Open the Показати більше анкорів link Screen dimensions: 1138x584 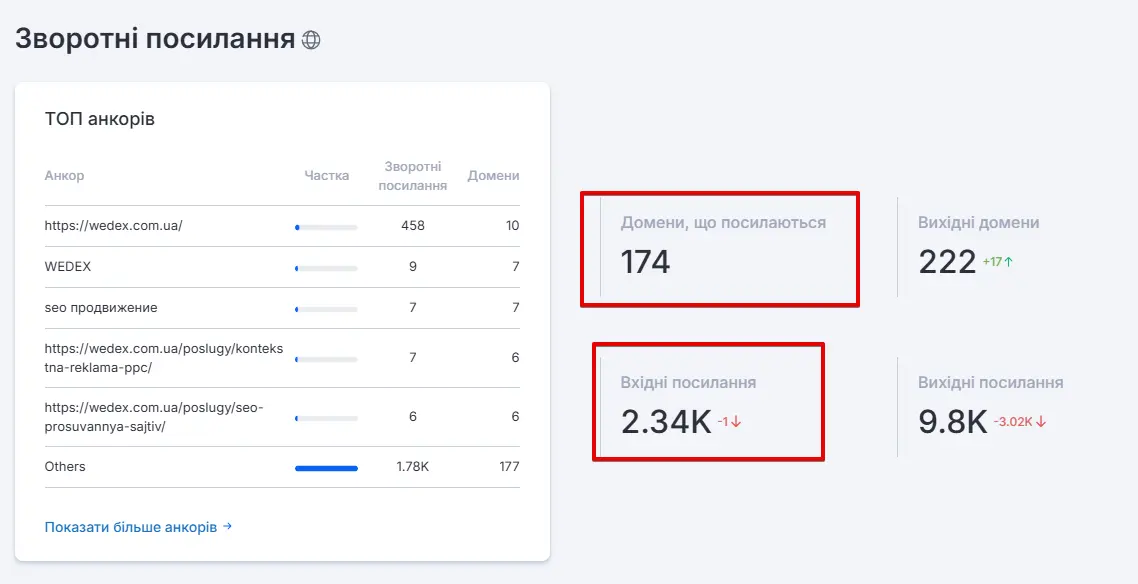point(131,527)
